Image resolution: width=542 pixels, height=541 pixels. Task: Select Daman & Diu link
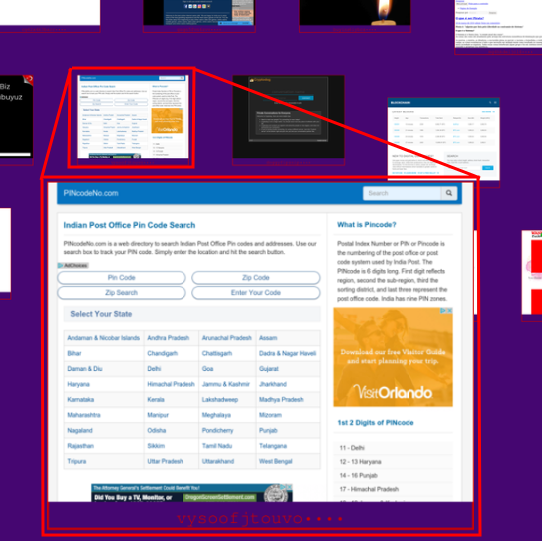[85, 369]
